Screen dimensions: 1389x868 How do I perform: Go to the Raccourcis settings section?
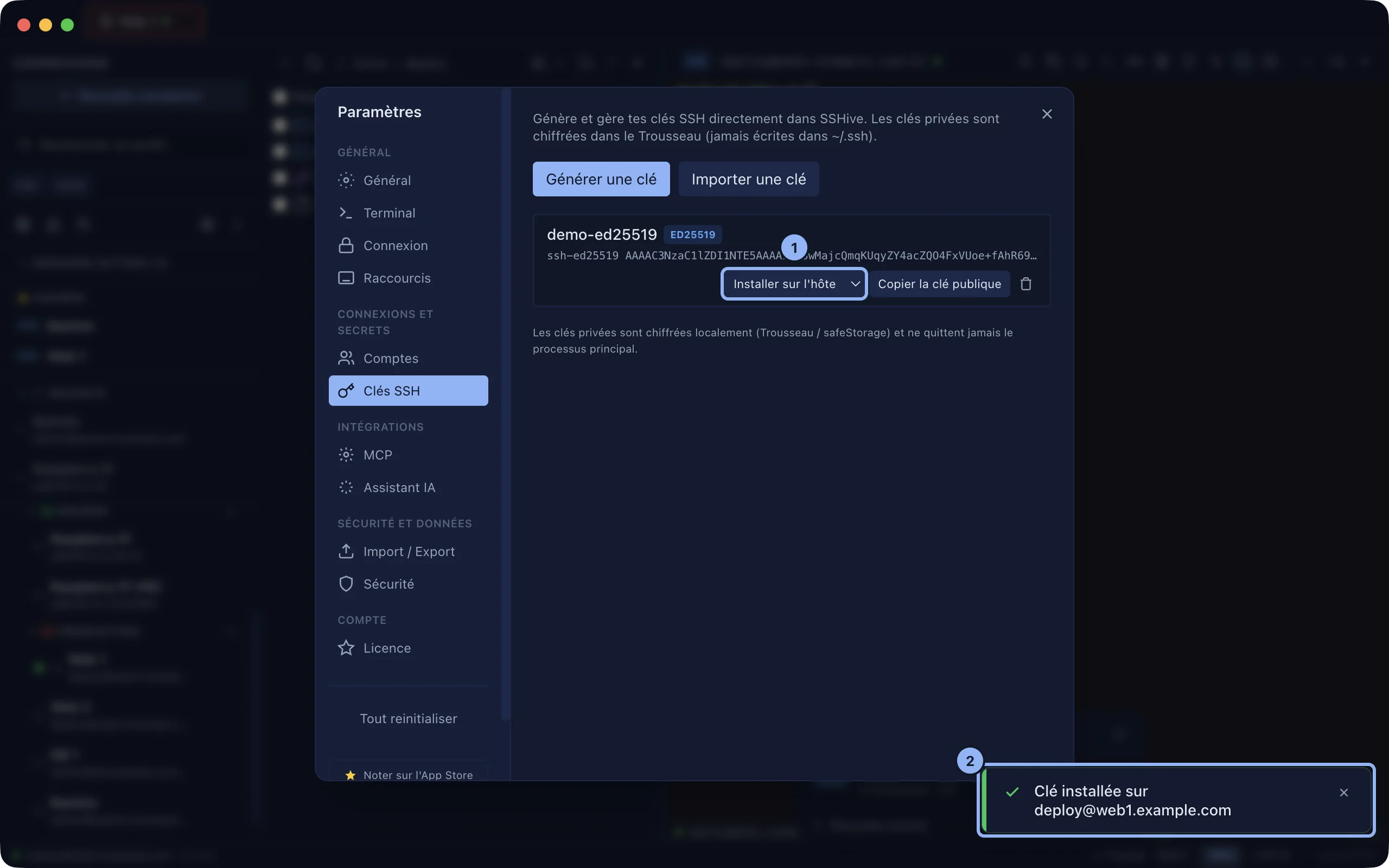coord(408,278)
